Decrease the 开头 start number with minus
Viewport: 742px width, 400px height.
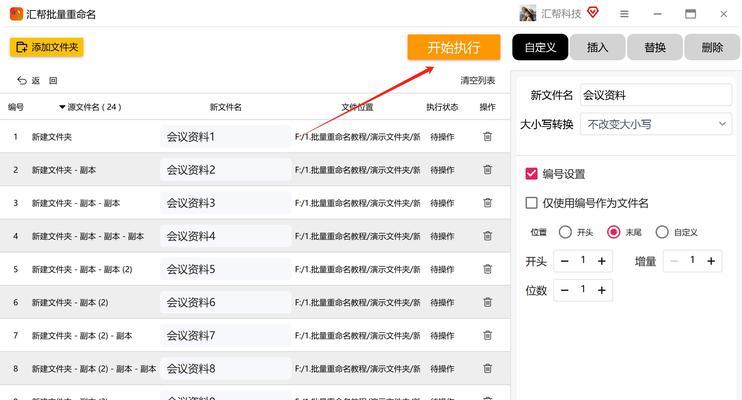(565, 261)
